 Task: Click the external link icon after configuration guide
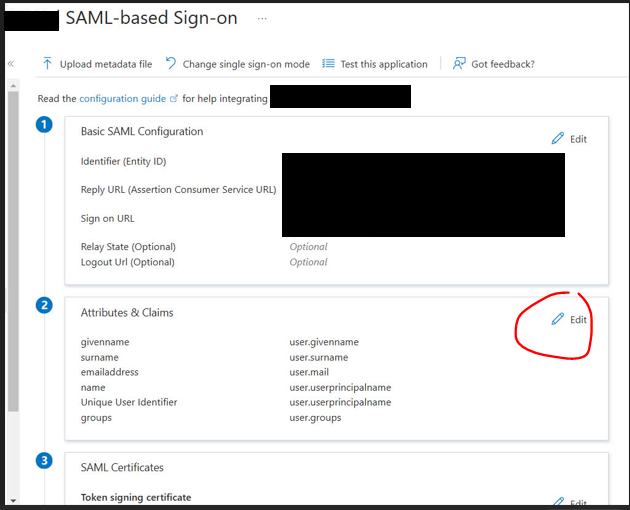click(174, 98)
